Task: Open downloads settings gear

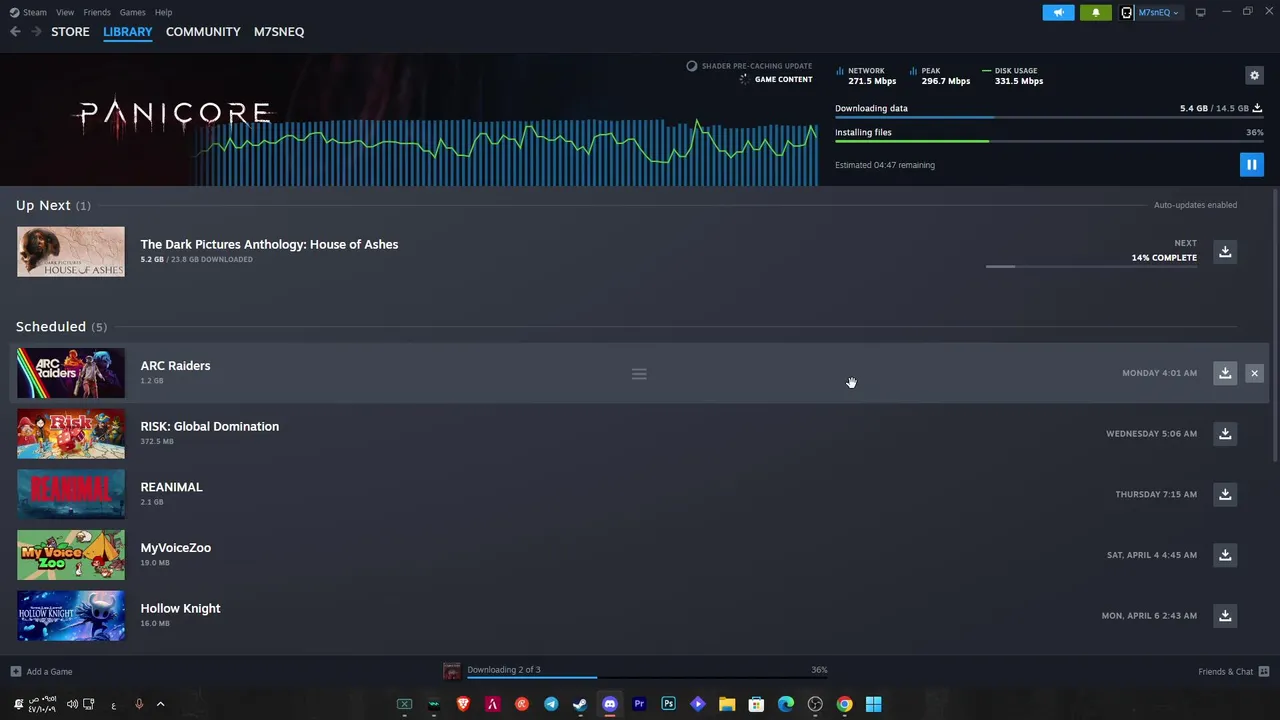Action: tap(1254, 76)
